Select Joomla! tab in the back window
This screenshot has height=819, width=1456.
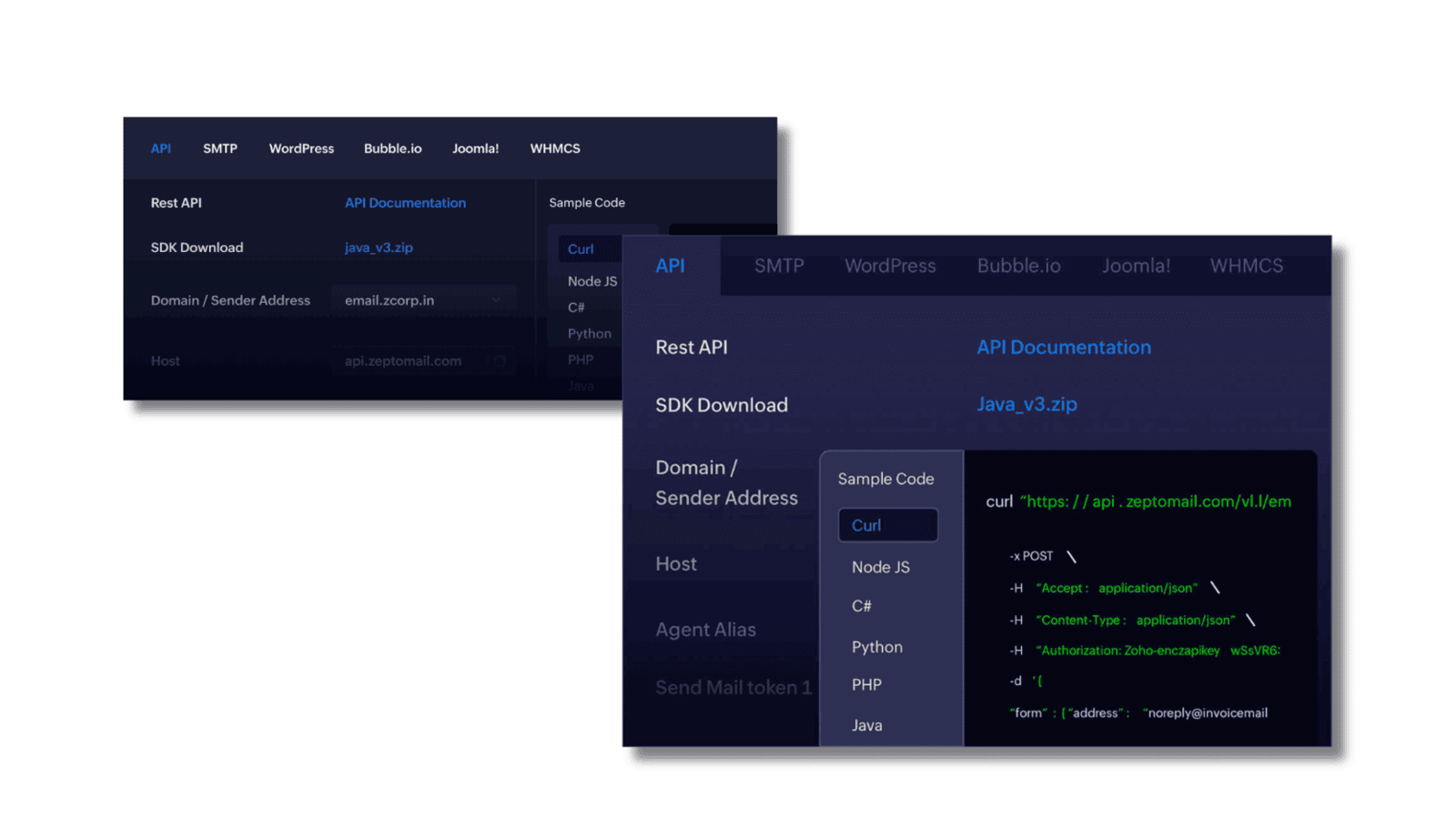pyautogui.click(x=476, y=148)
